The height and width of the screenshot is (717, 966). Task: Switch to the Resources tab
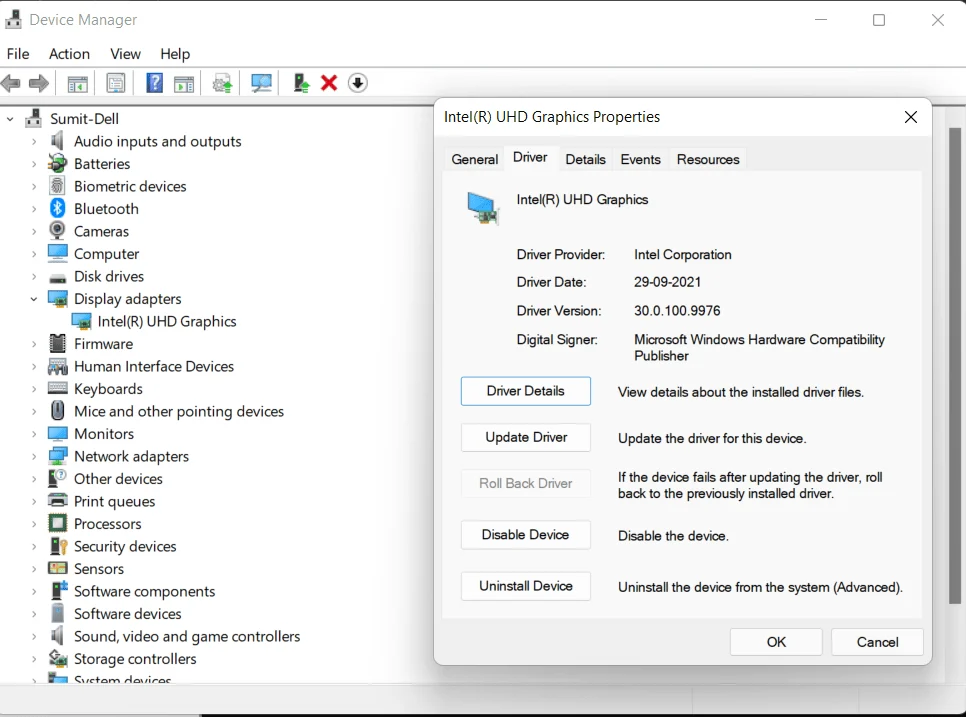point(708,159)
